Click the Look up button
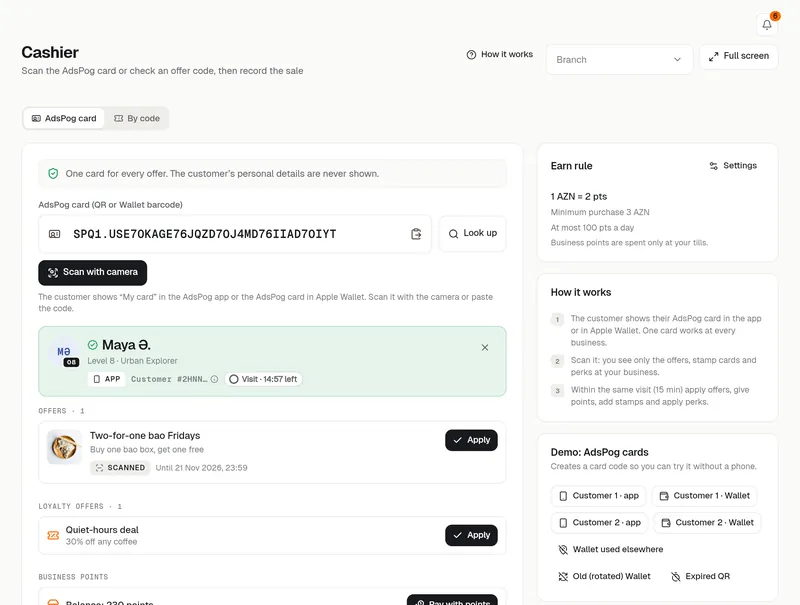The image size is (800, 605). [472, 233]
